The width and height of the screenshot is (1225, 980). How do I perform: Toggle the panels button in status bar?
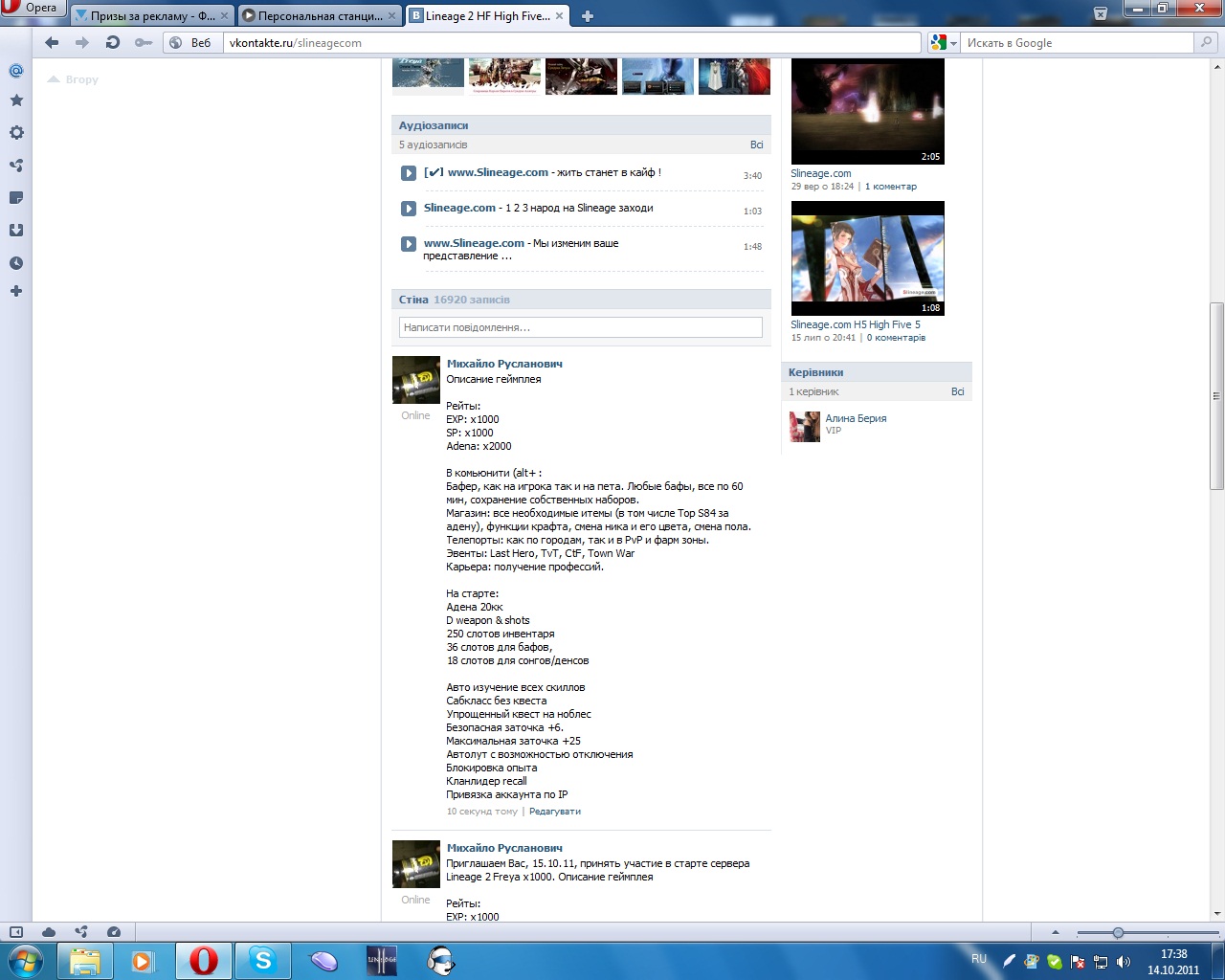click(16, 932)
